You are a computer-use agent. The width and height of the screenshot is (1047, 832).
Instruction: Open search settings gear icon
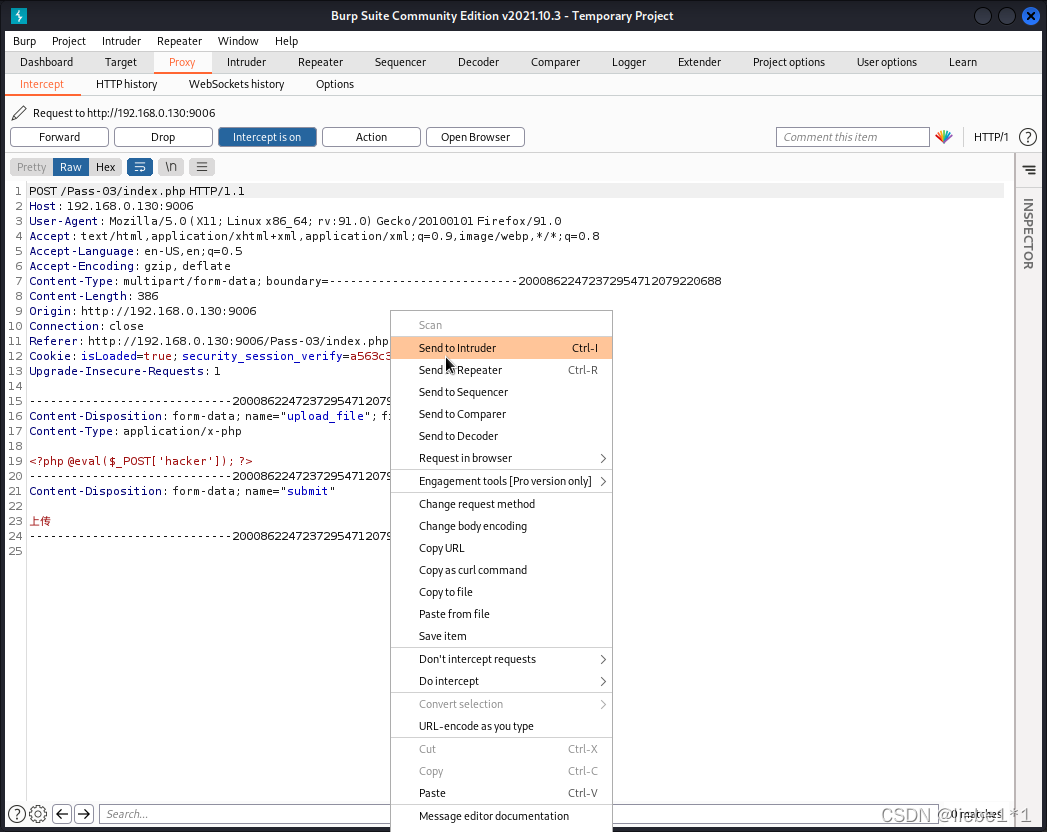tap(38, 814)
